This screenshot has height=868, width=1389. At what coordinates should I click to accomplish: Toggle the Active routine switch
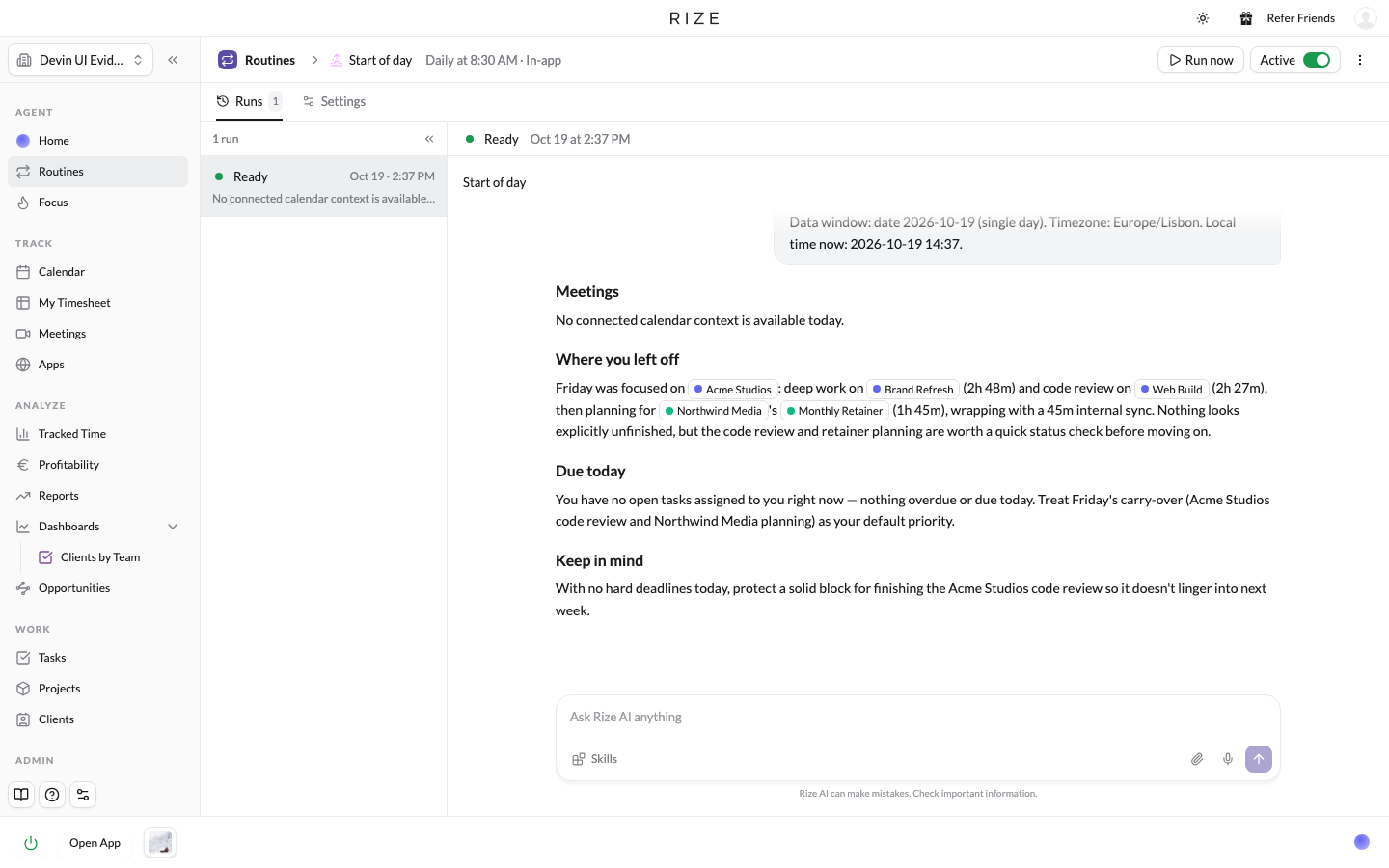tap(1317, 60)
